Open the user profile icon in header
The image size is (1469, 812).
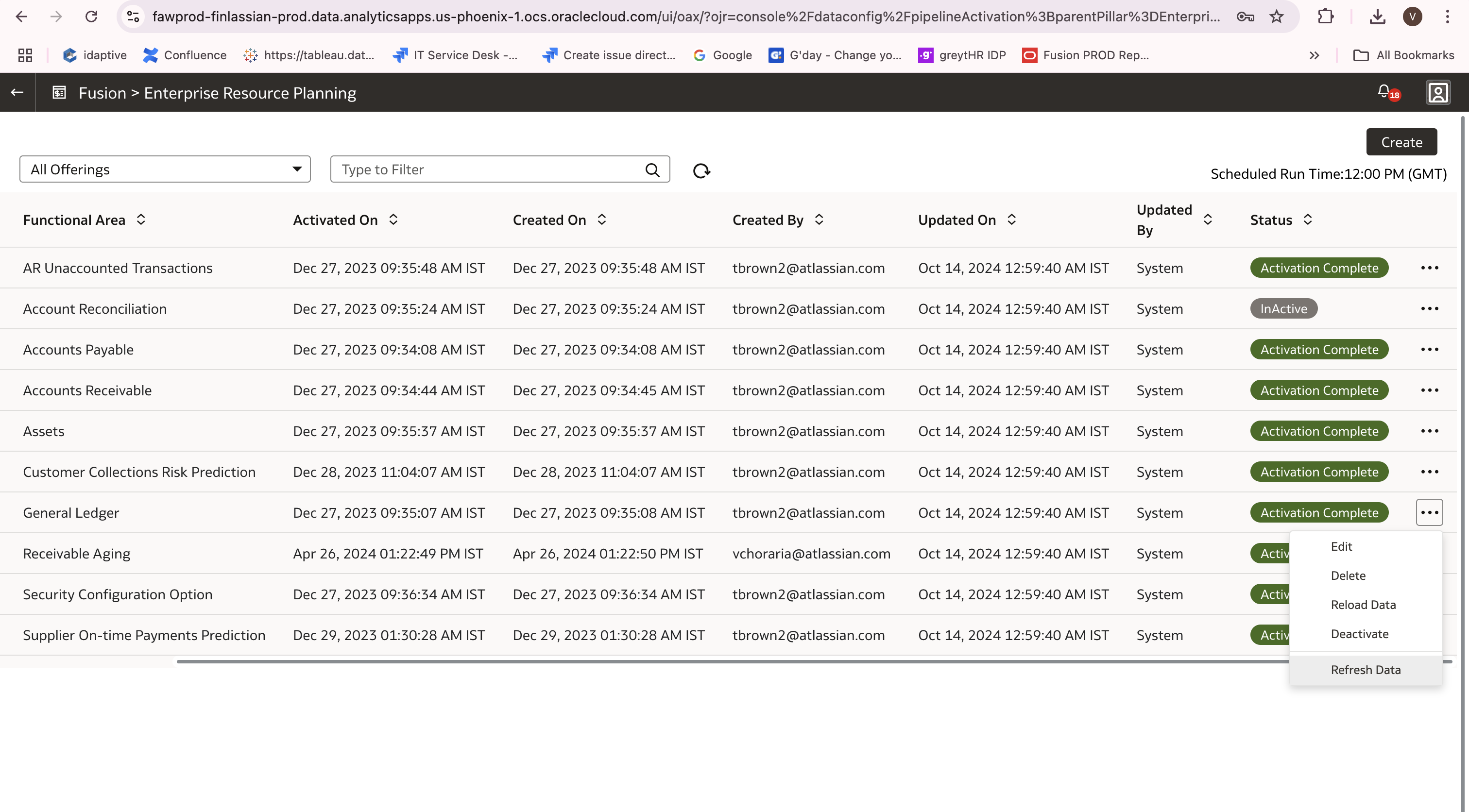pyautogui.click(x=1438, y=92)
